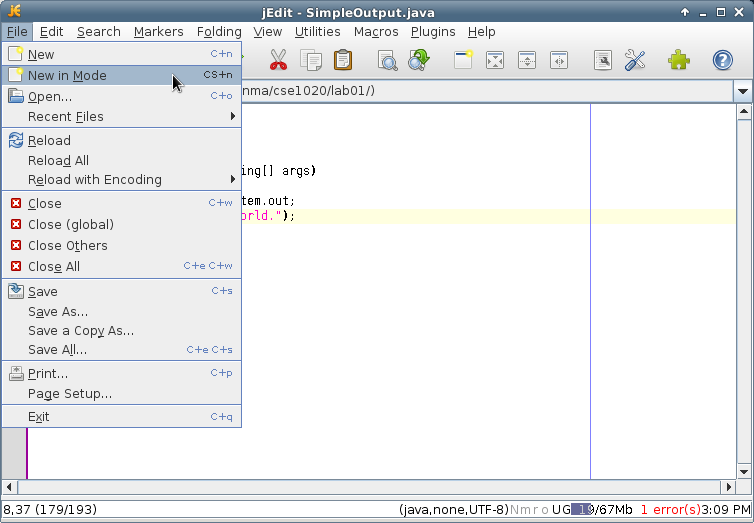Click the Cut scissors toolbar icon

278,60
